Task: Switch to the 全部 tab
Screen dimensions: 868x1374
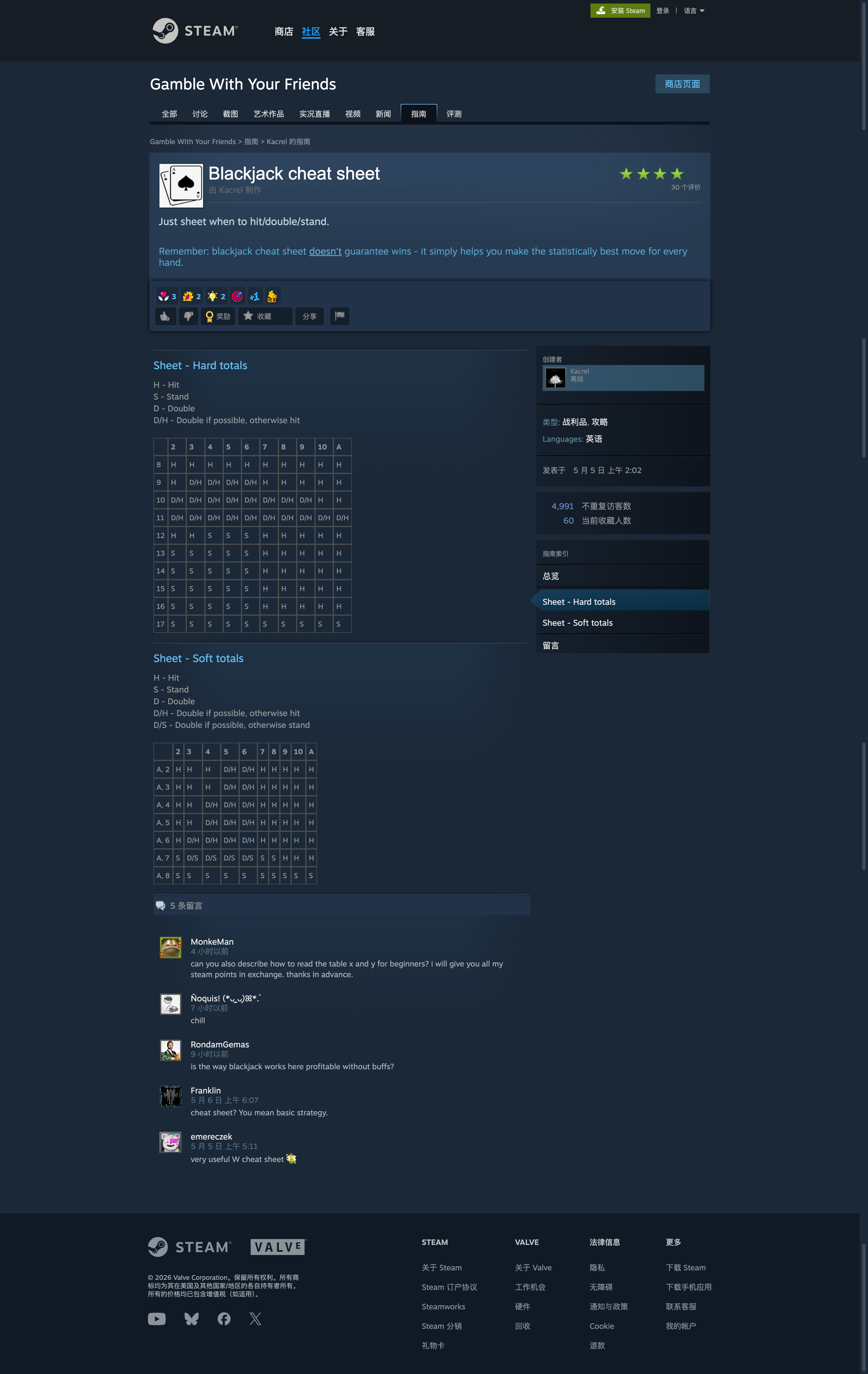Action: point(169,114)
